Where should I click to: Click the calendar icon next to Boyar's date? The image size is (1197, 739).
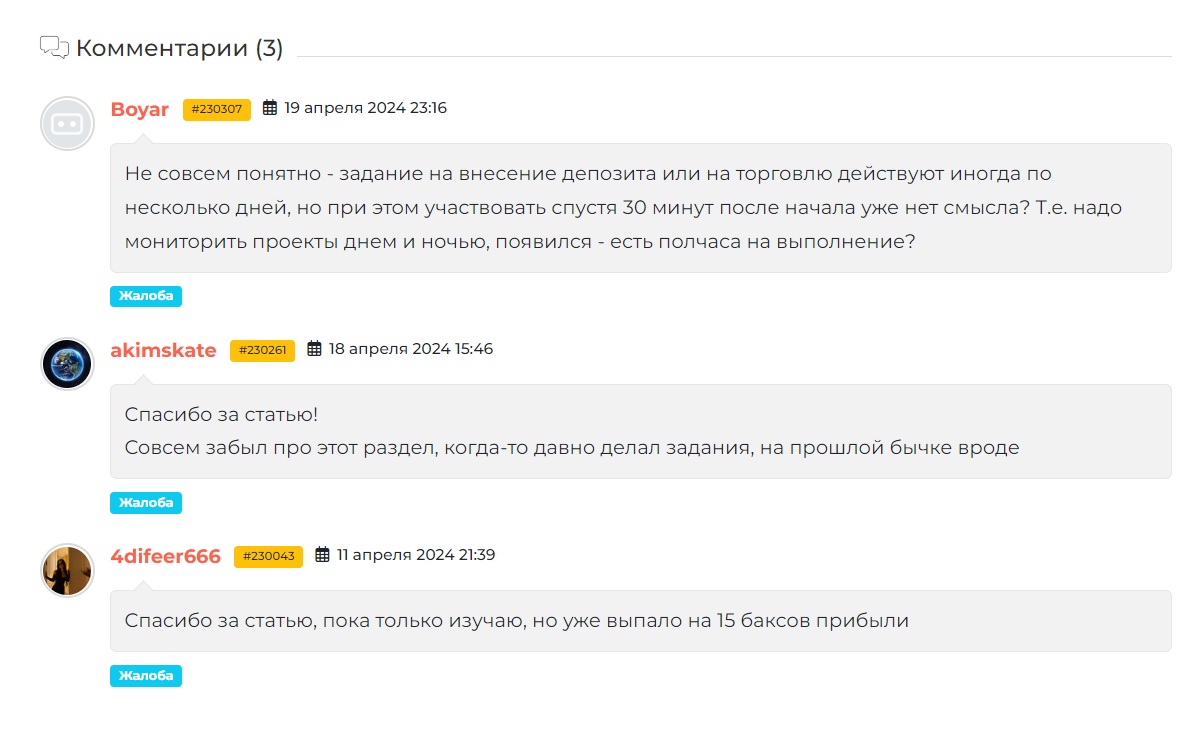coord(268,109)
